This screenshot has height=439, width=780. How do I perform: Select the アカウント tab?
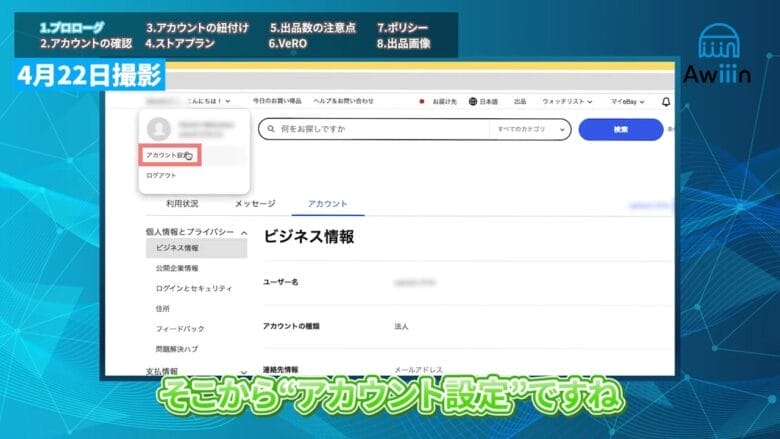(x=326, y=204)
